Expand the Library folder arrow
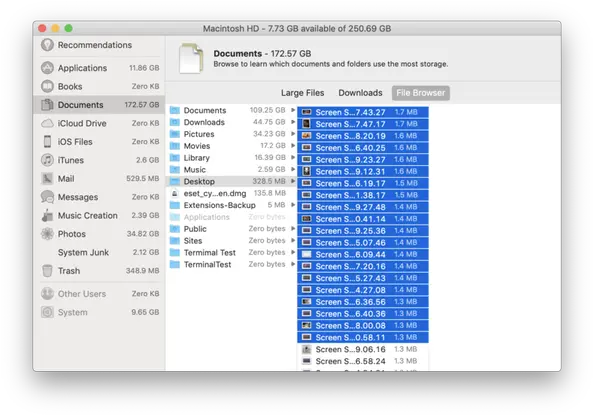The height and width of the screenshot is (415, 593). [293, 157]
